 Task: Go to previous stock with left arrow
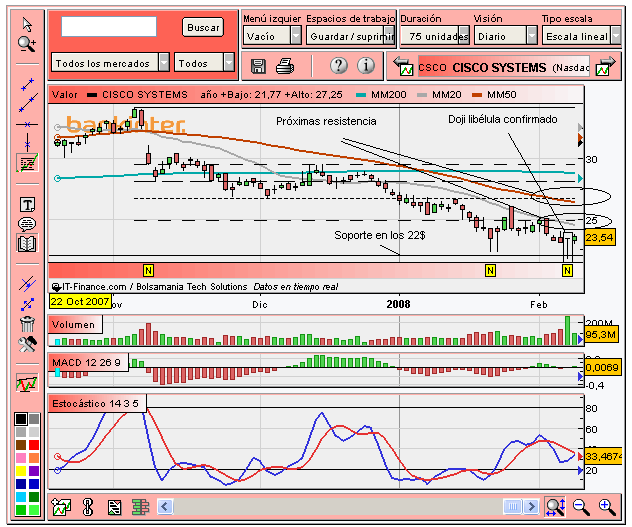pyautogui.click(x=403, y=66)
